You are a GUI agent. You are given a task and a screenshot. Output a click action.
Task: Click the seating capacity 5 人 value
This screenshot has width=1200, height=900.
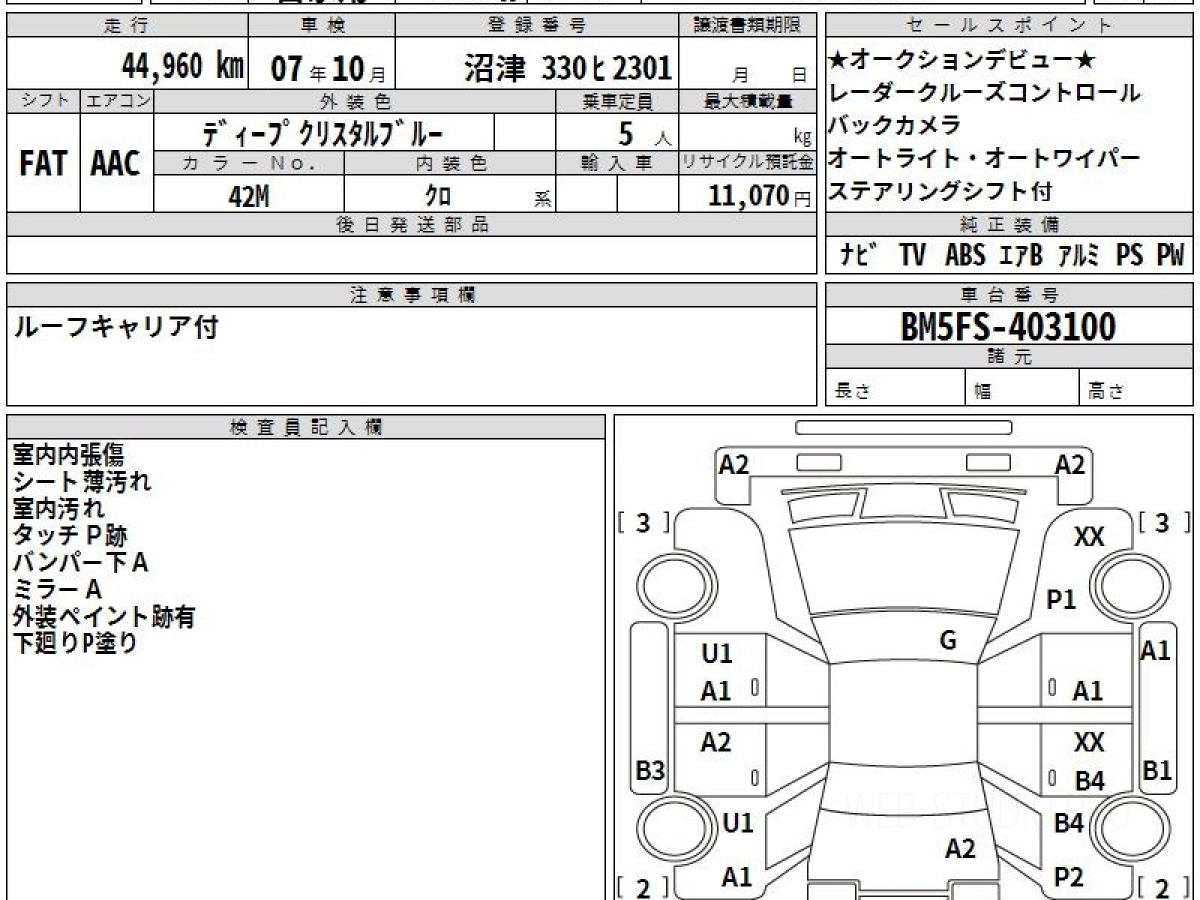[644, 133]
